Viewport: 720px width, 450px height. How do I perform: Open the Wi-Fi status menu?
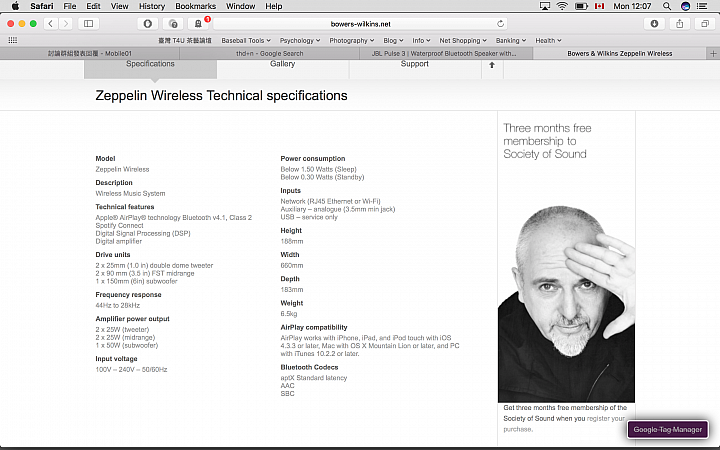(562, 6)
